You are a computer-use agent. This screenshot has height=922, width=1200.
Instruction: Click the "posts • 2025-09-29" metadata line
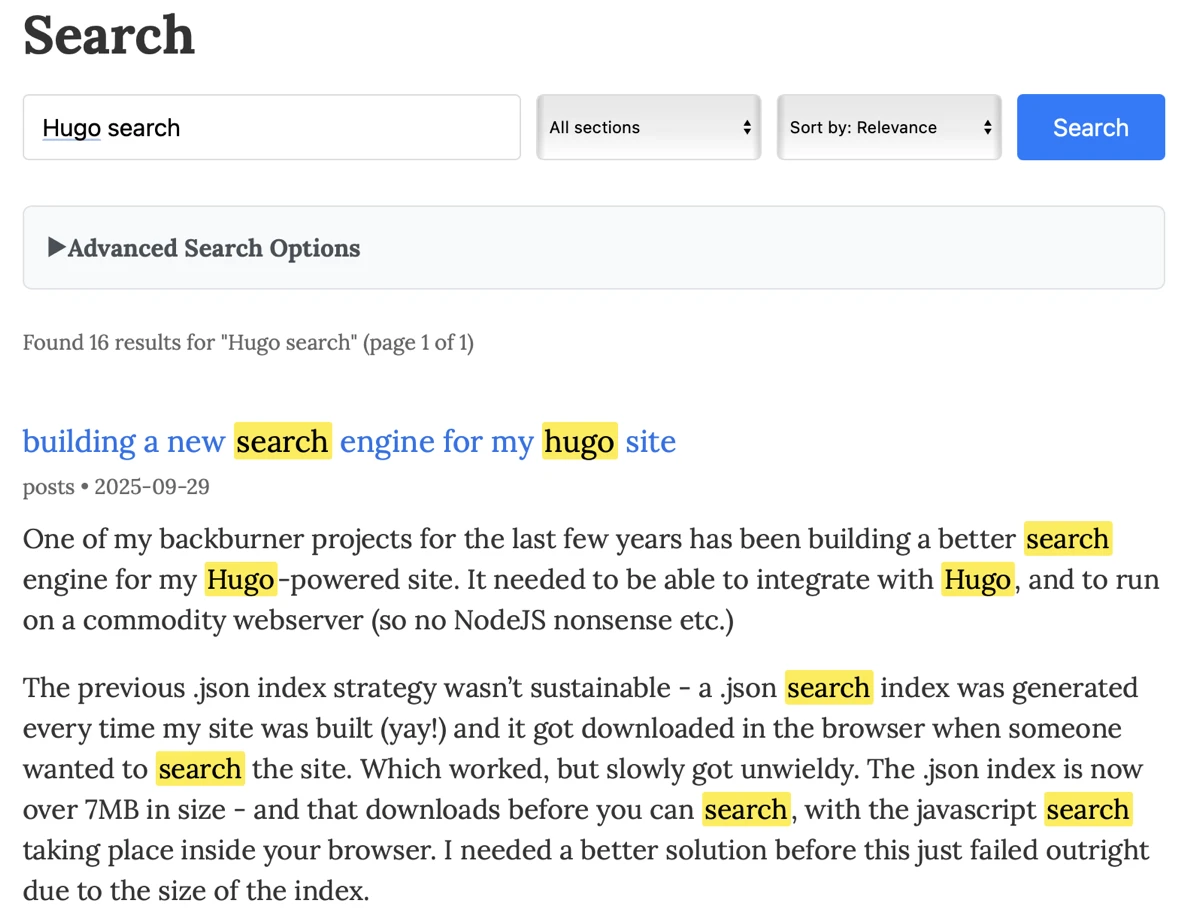point(116,487)
